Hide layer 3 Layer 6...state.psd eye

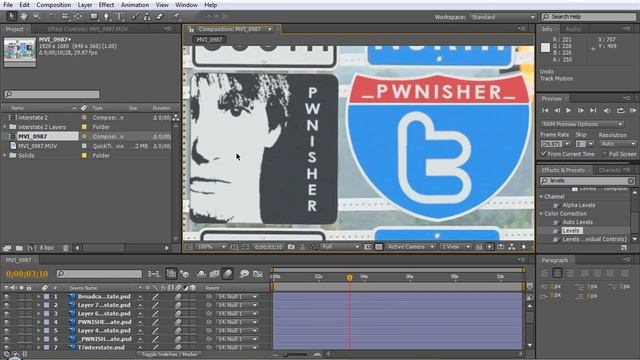7,314
